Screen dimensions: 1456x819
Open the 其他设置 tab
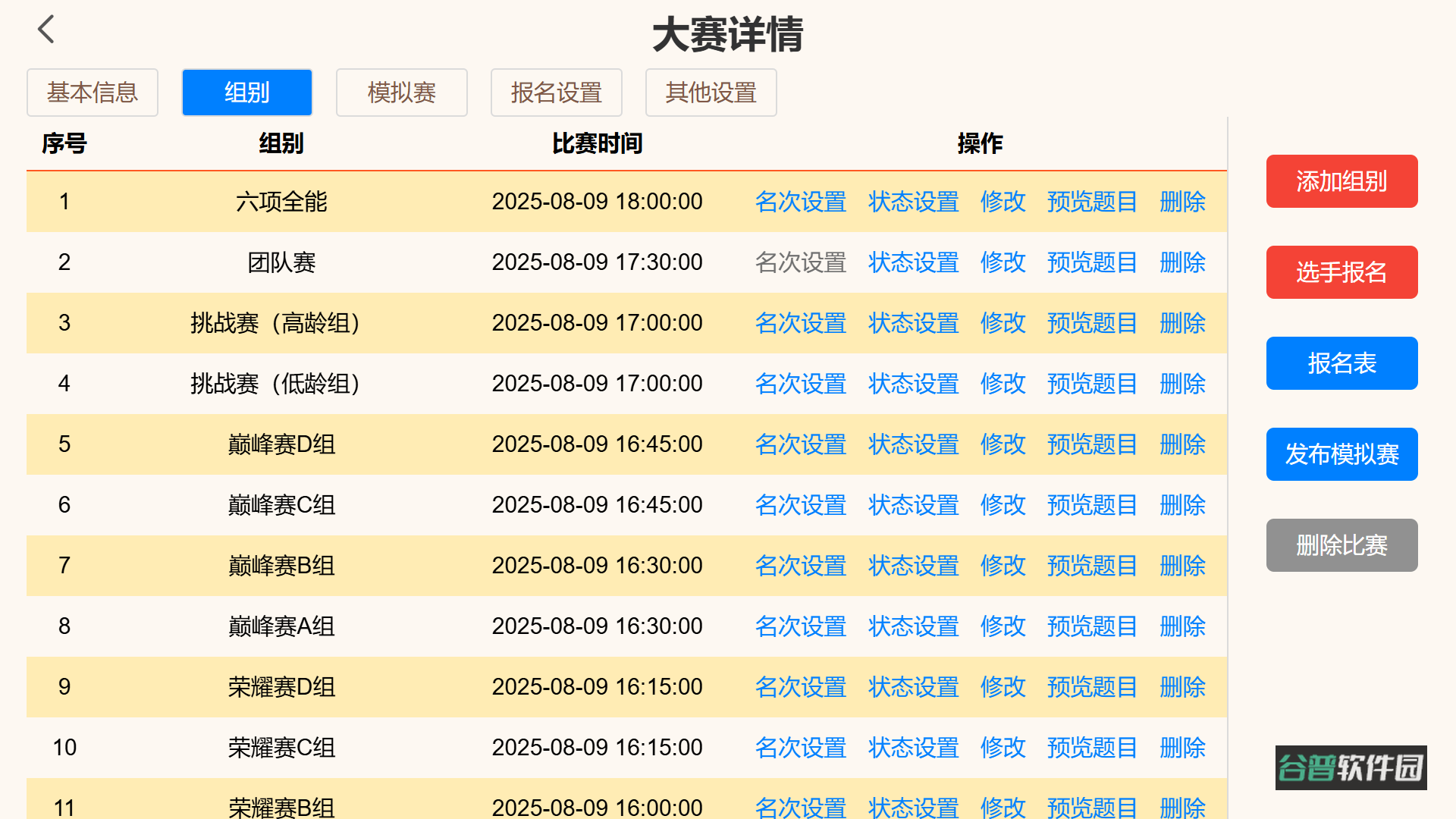coord(711,93)
